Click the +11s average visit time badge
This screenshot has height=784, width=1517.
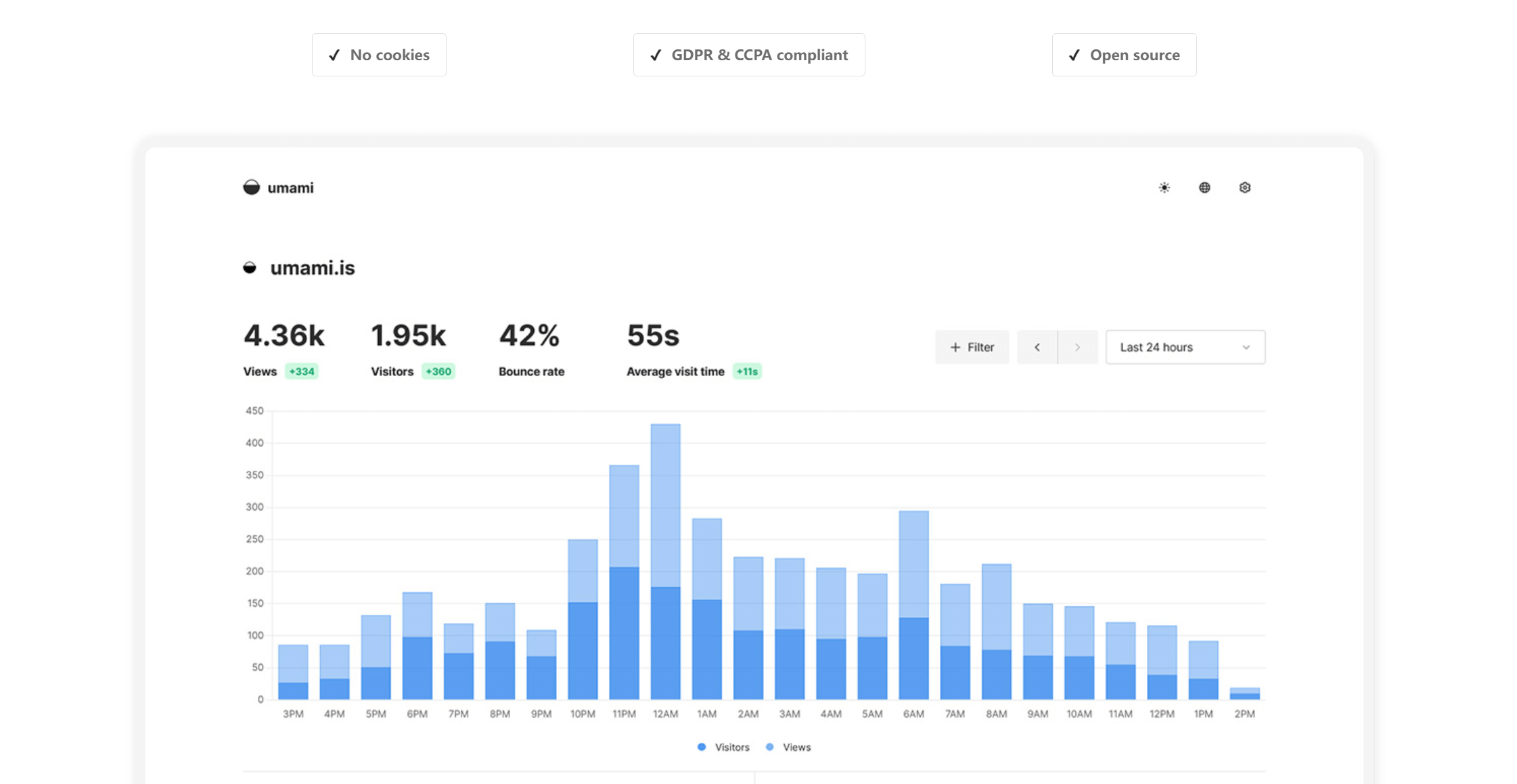tap(747, 371)
